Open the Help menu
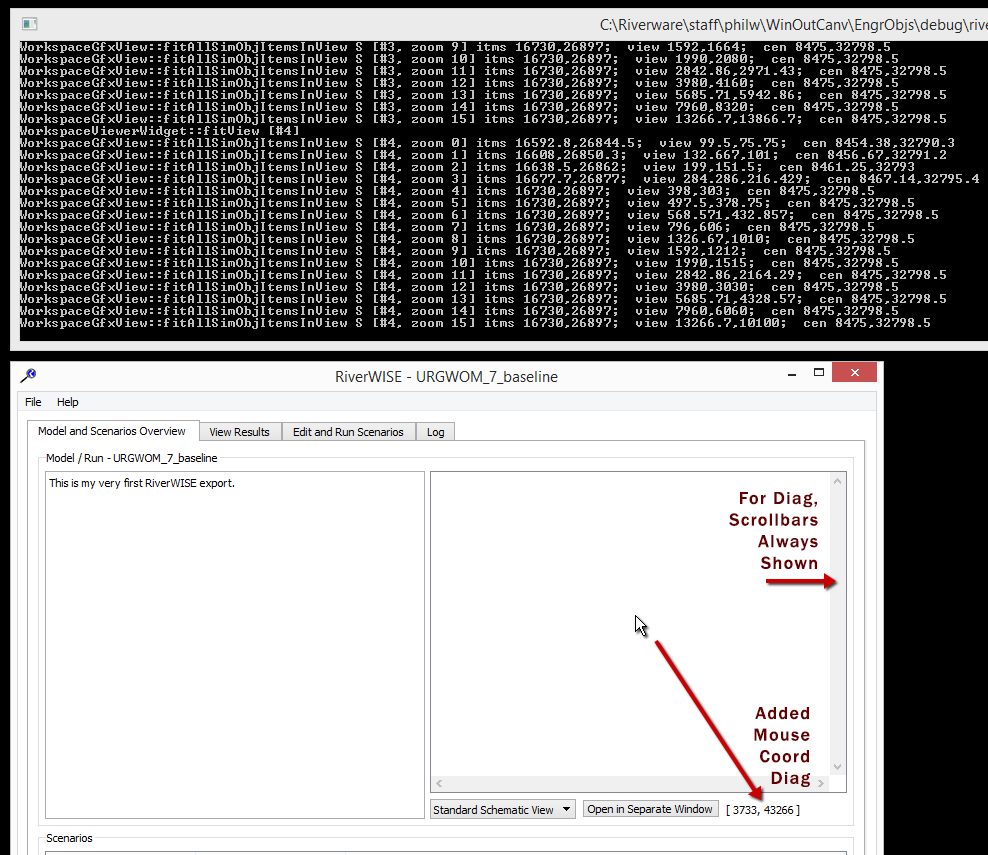Viewport: 988px width, 855px height. click(x=67, y=402)
